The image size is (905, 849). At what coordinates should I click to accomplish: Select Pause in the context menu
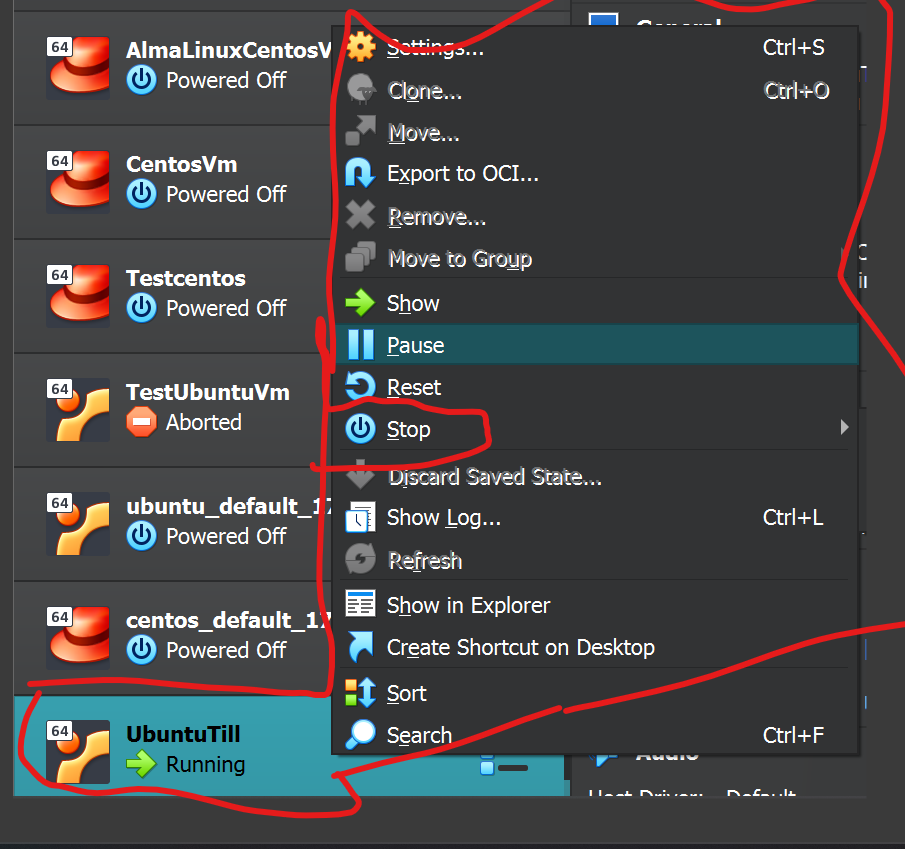point(596,345)
